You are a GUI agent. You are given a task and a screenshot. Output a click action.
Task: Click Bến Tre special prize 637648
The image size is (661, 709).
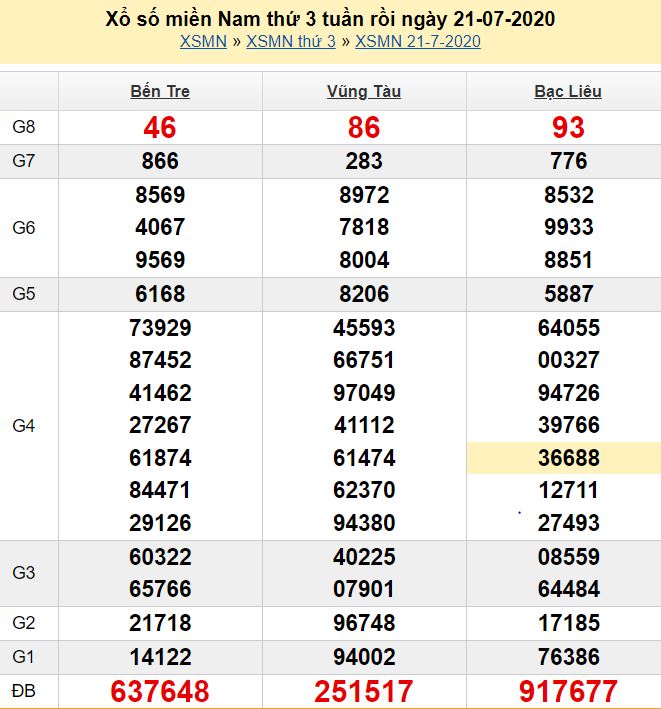click(160, 691)
